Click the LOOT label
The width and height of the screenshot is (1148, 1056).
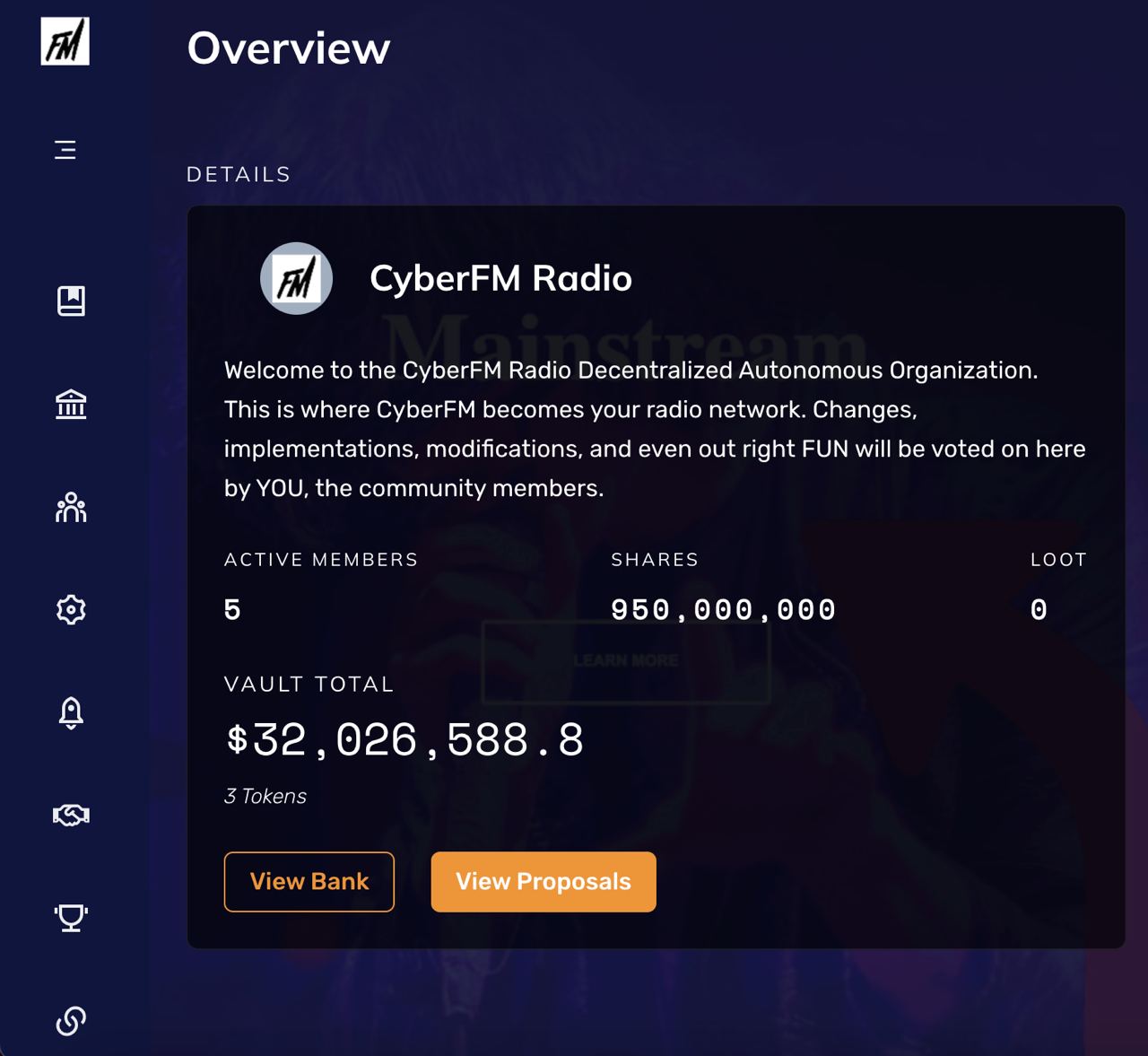tap(1058, 560)
